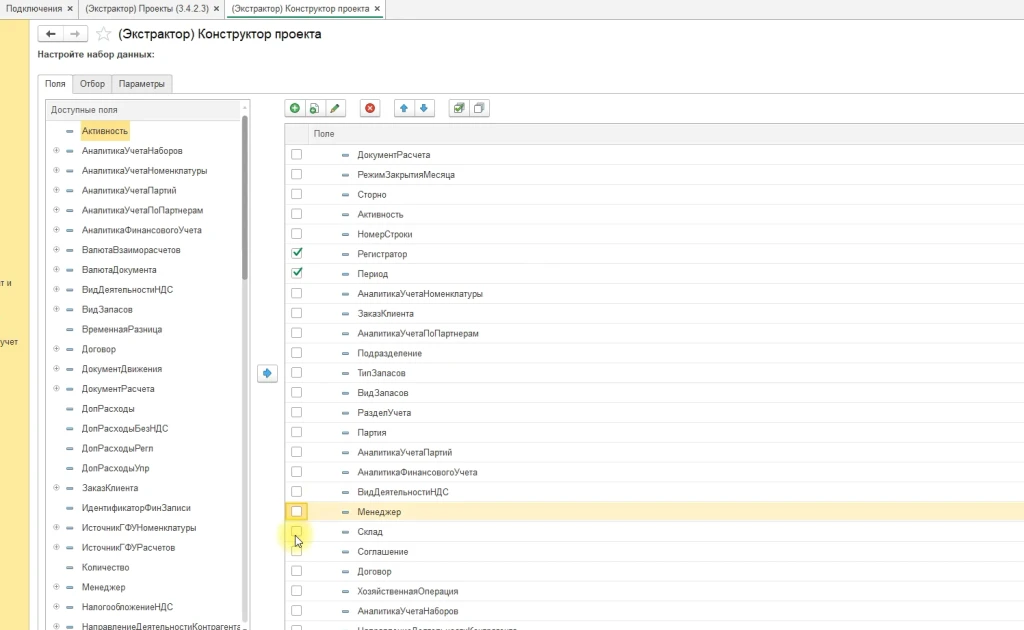1024x630 pixels.
Task: Click the red delete icon
Action: [x=370, y=108]
